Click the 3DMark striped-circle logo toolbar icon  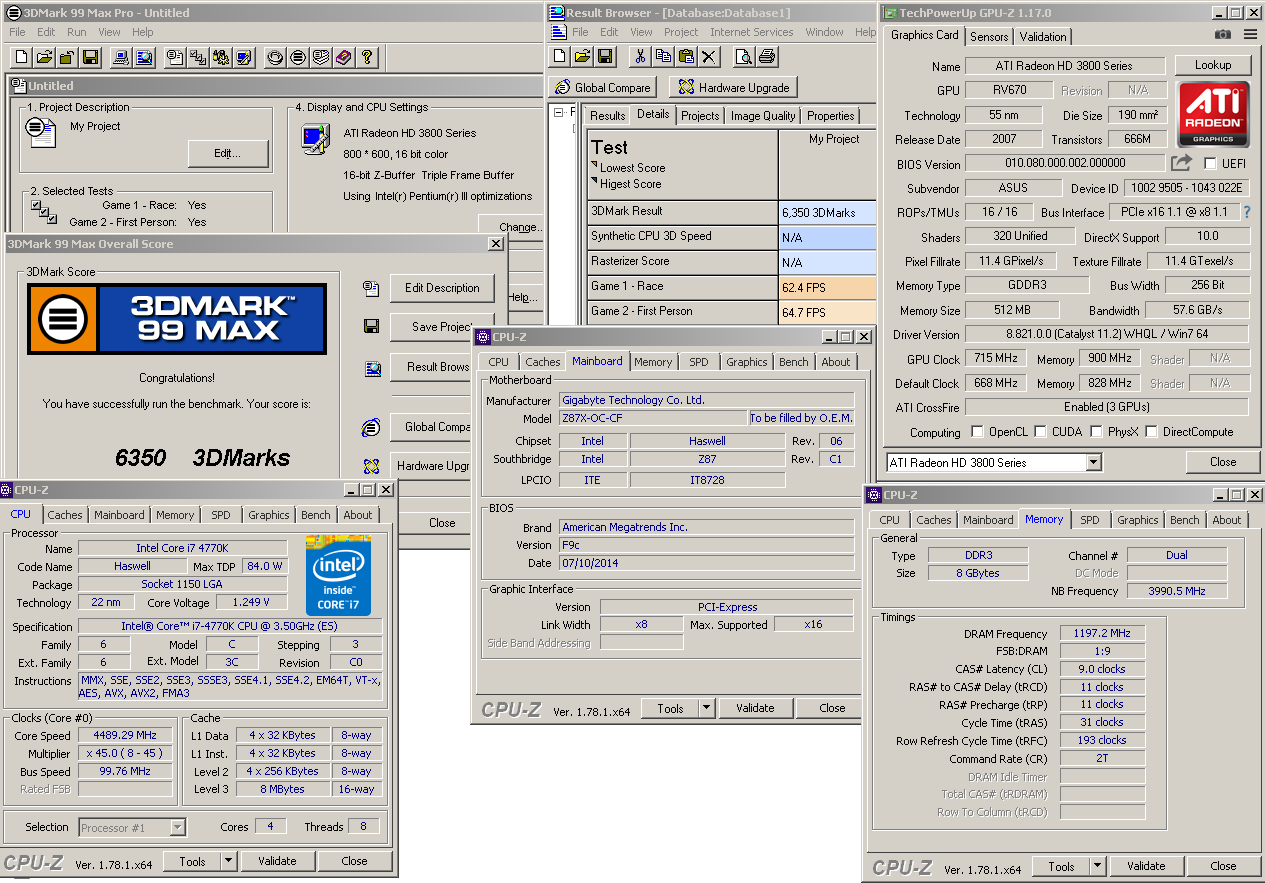[298, 57]
